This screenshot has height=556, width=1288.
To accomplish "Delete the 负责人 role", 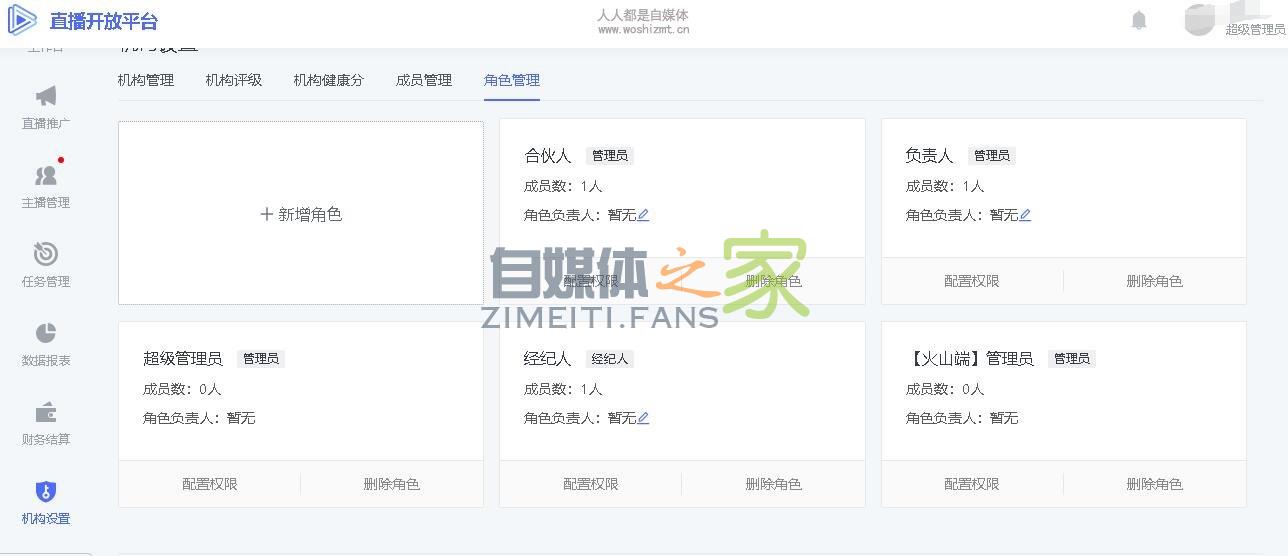I will pyautogui.click(x=1155, y=281).
